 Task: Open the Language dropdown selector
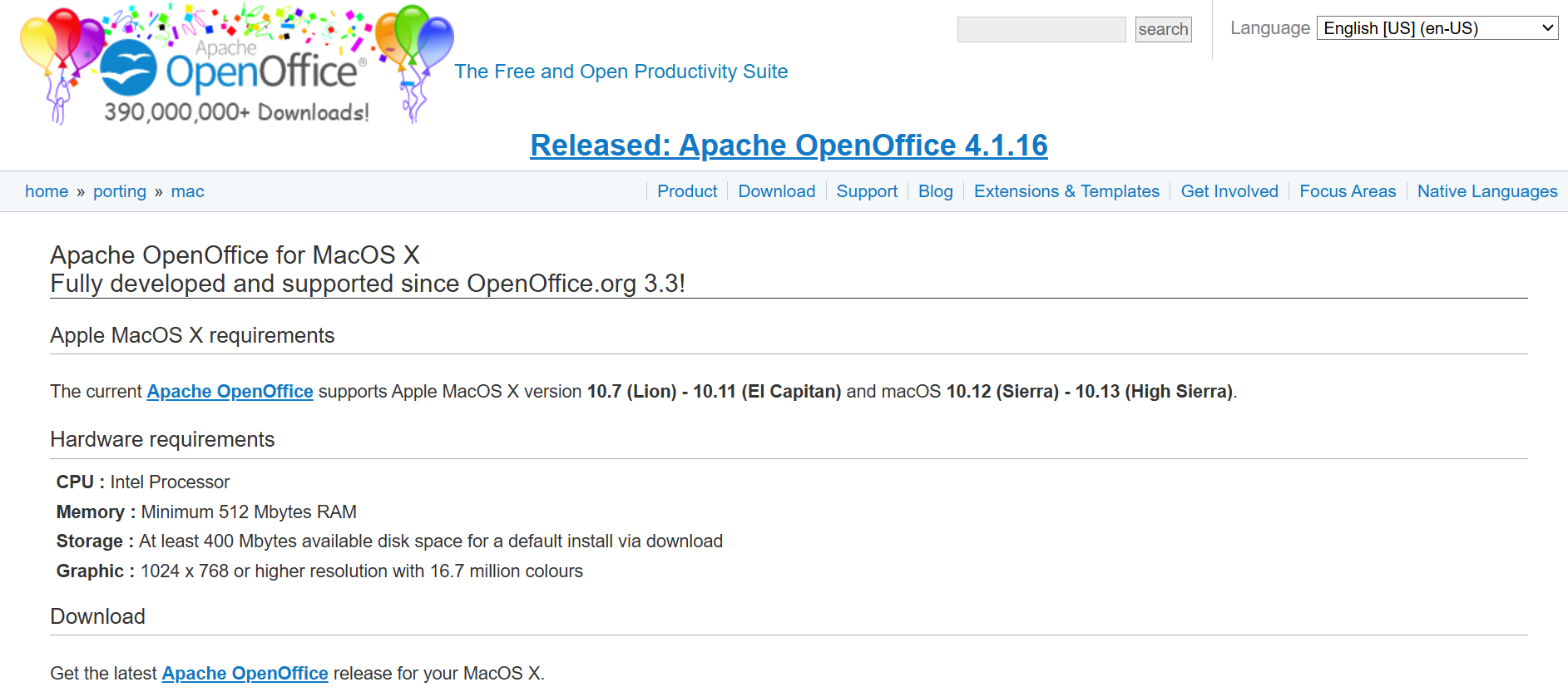click(1437, 28)
